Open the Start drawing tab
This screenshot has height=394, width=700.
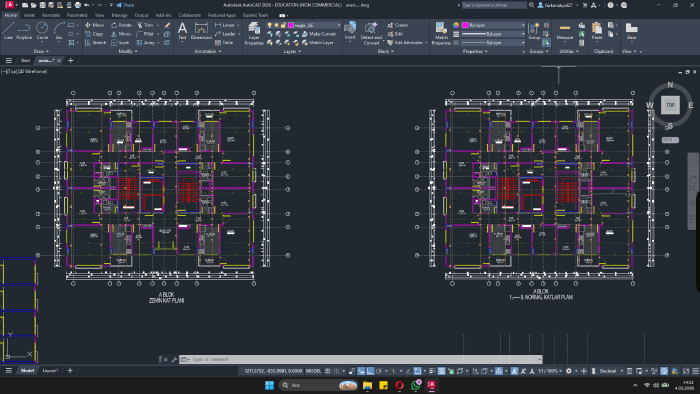tap(25, 60)
